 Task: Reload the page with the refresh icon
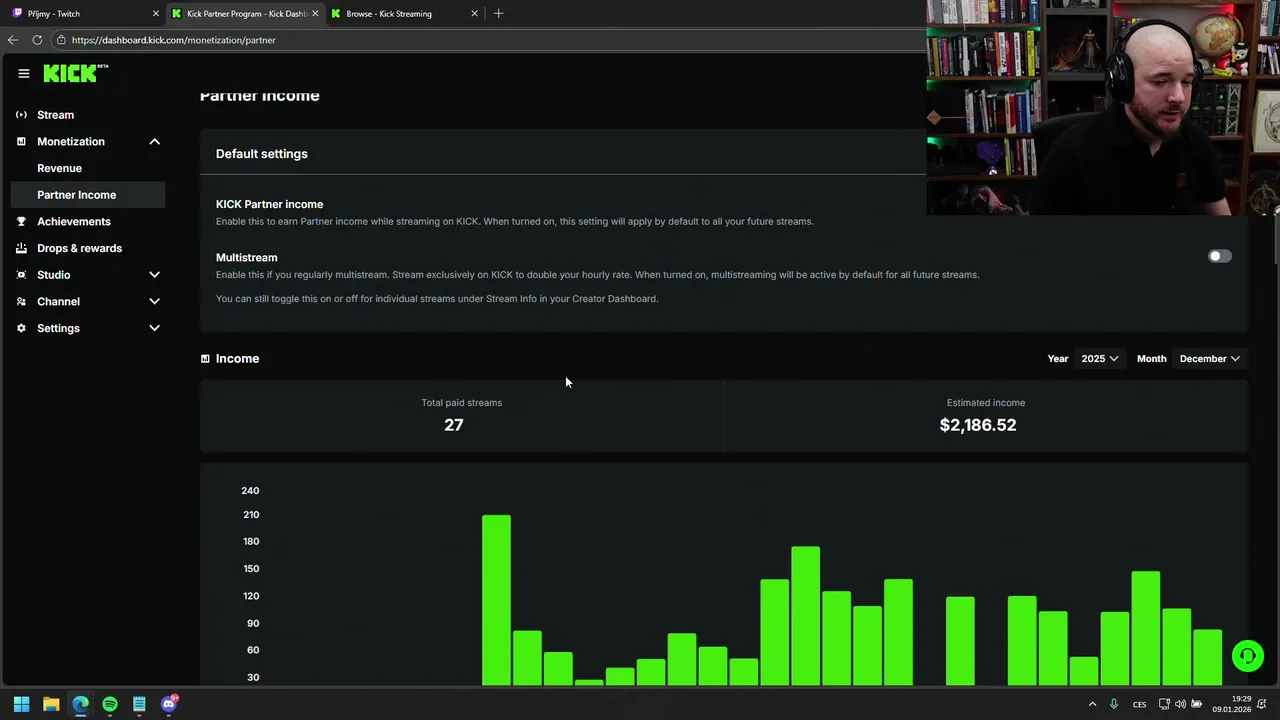tap(37, 40)
